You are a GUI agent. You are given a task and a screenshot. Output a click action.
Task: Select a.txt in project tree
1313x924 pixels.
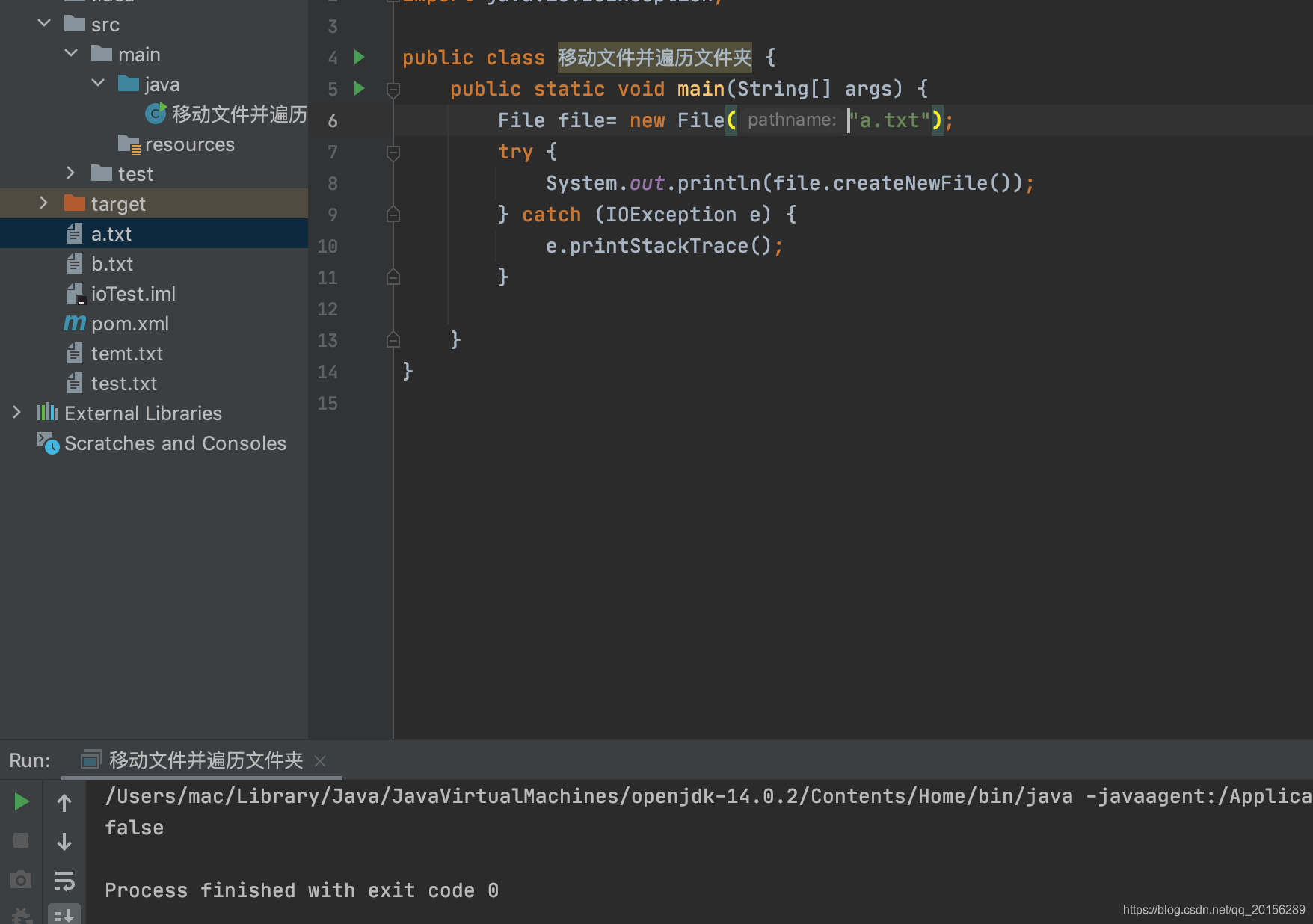point(154,233)
